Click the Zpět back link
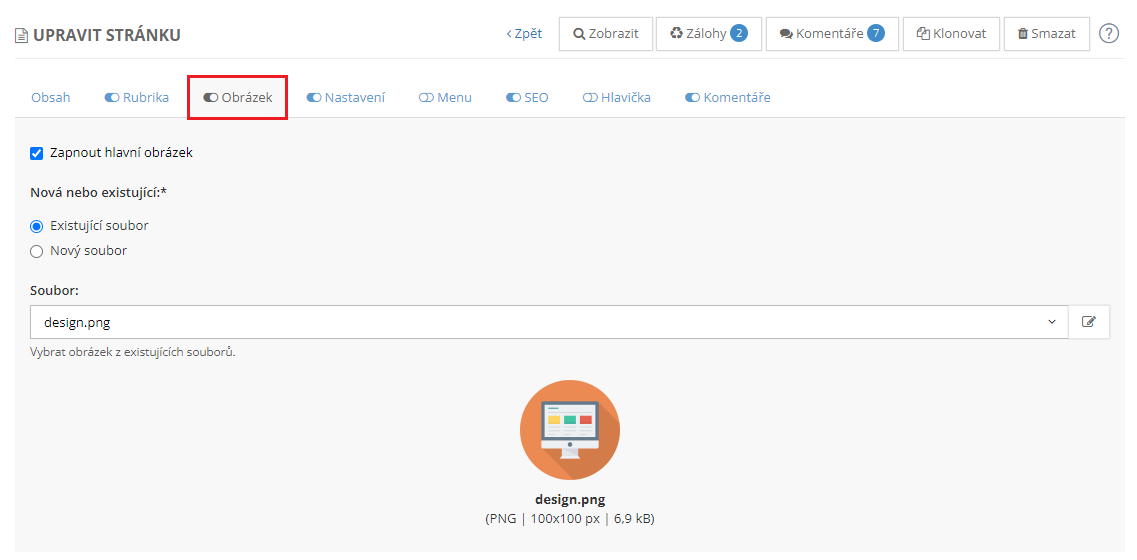1137x560 pixels. [x=524, y=33]
